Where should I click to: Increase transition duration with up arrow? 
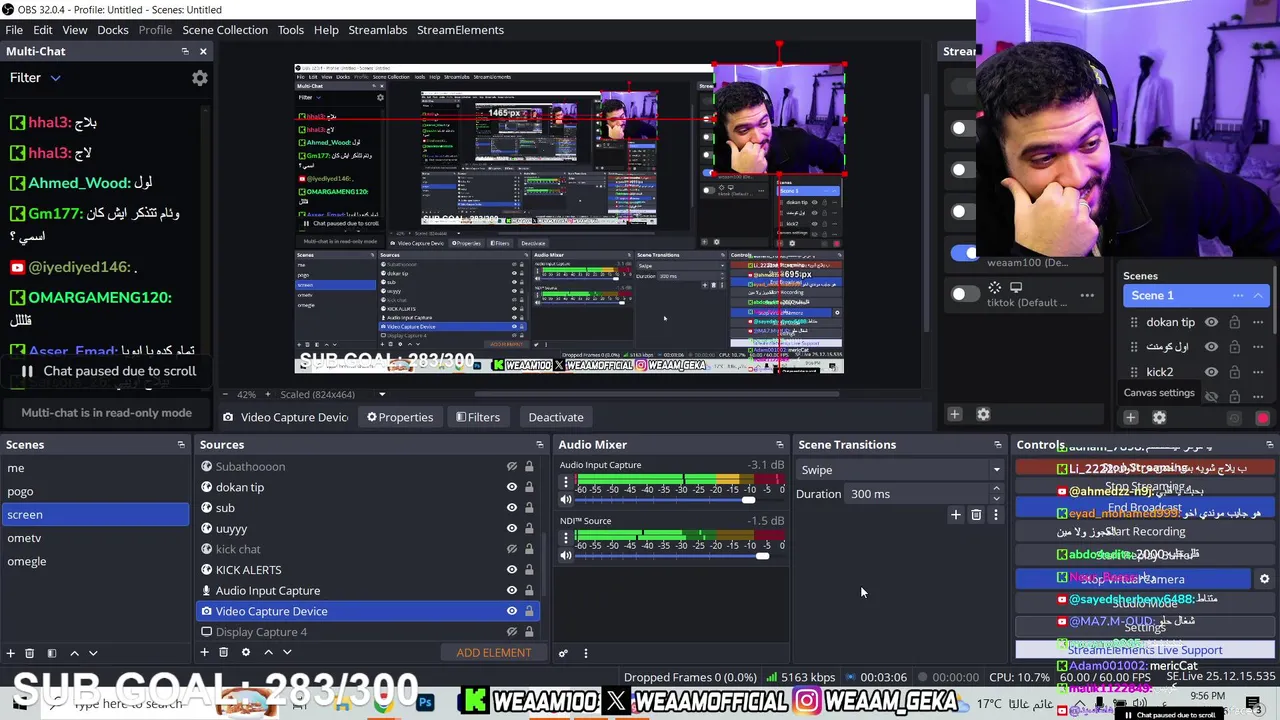(x=996, y=489)
